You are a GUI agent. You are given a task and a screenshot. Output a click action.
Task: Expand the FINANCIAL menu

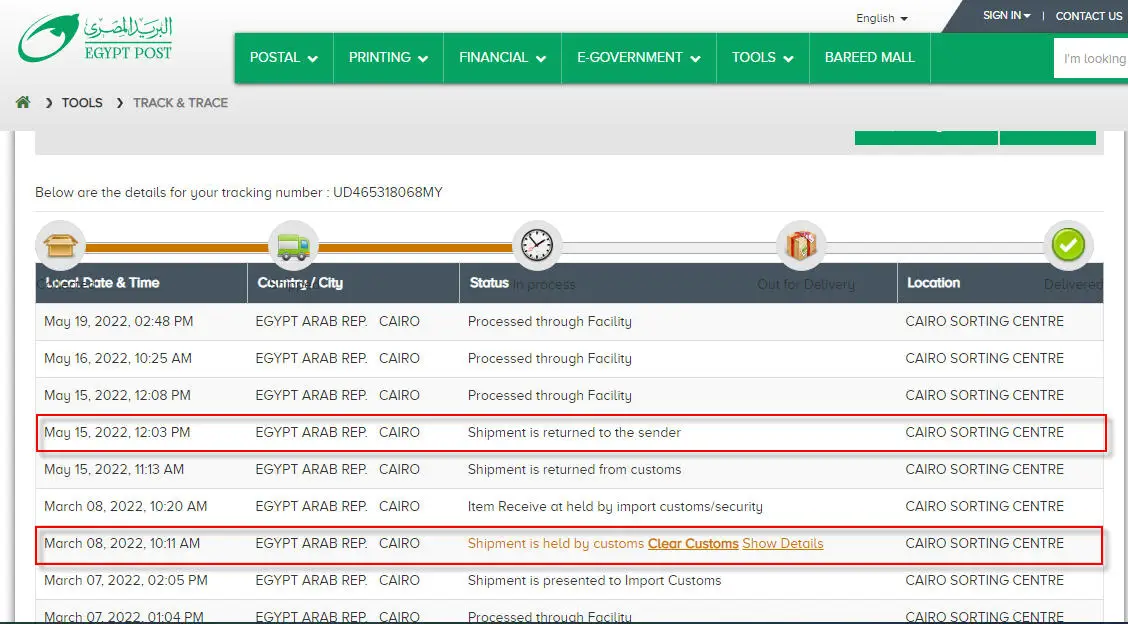(x=502, y=58)
